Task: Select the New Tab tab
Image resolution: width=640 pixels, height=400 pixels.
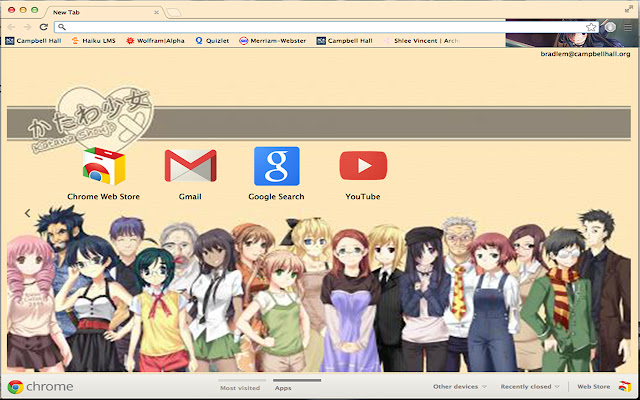Action: [x=102, y=12]
